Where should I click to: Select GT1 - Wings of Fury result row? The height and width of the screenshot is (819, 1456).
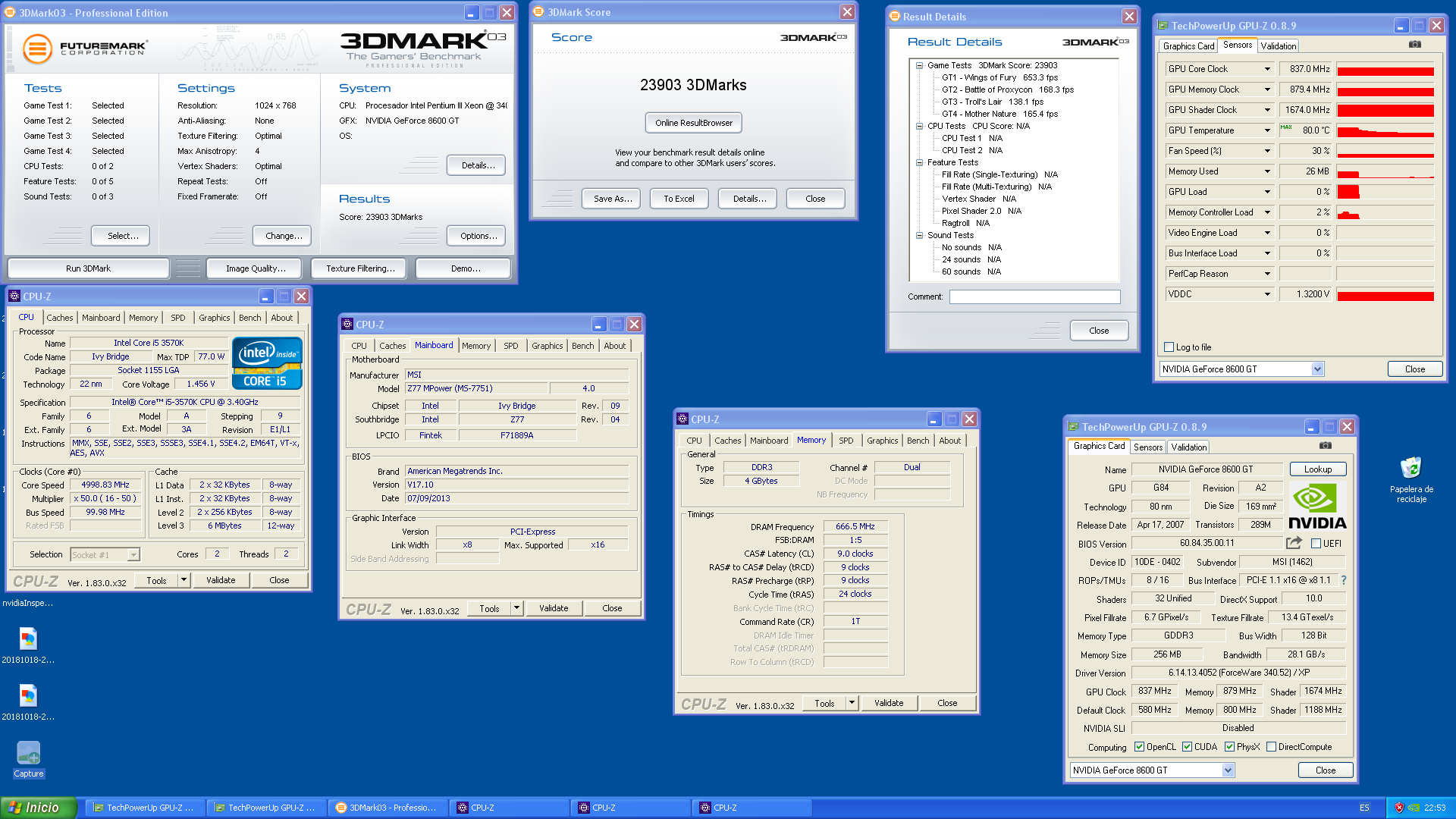[x=999, y=77]
